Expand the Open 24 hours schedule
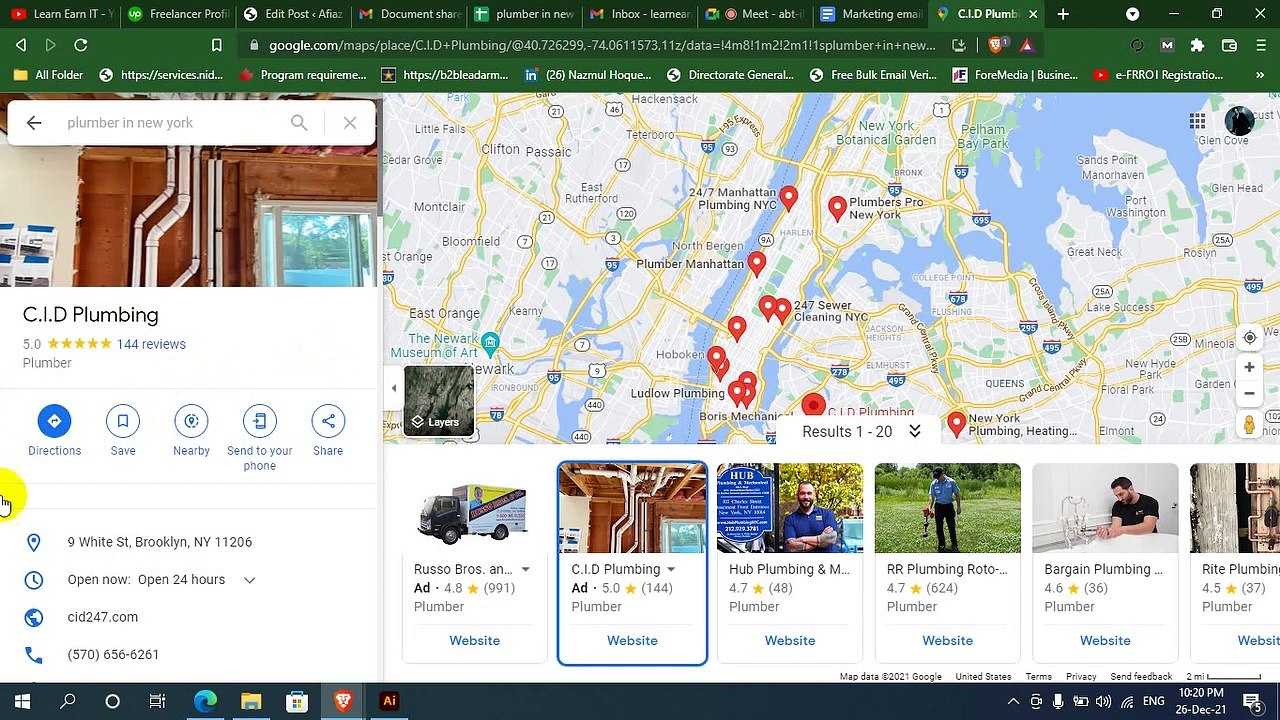Image resolution: width=1280 pixels, height=720 pixels. coord(250,580)
